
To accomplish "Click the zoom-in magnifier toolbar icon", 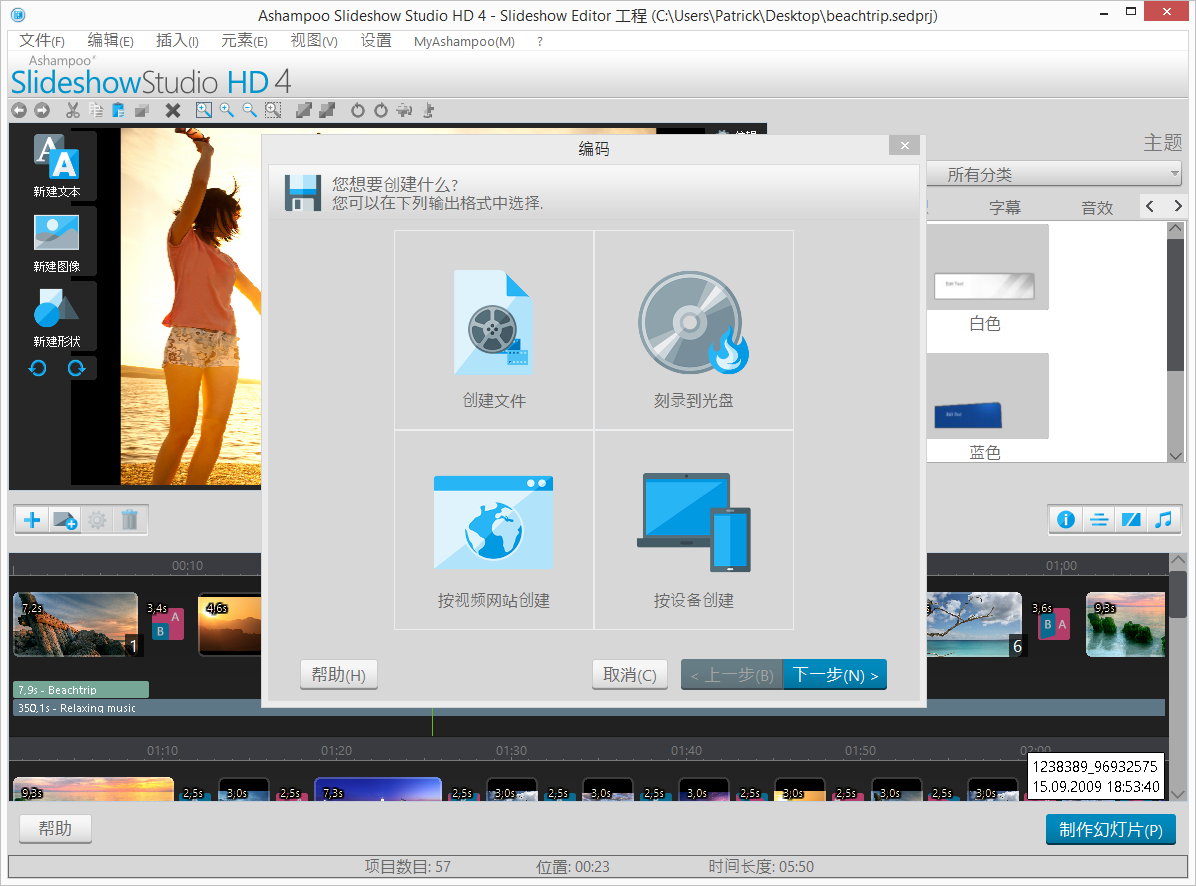I will point(227,110).
